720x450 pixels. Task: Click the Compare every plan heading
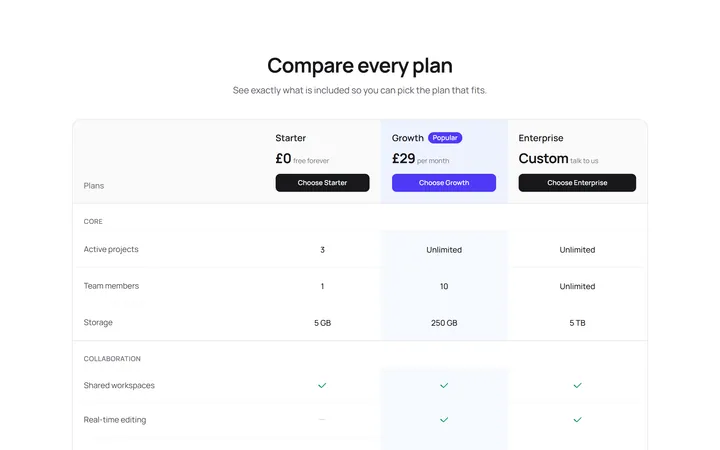(x=360, y=66)
